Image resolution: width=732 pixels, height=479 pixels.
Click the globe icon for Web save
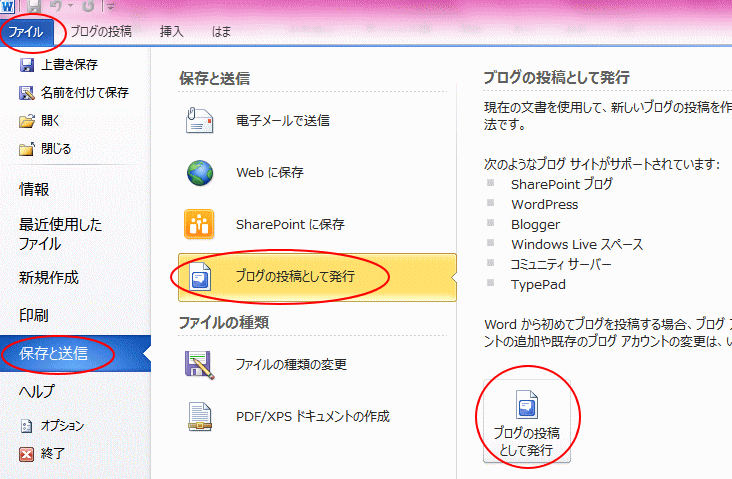point(200,173)
